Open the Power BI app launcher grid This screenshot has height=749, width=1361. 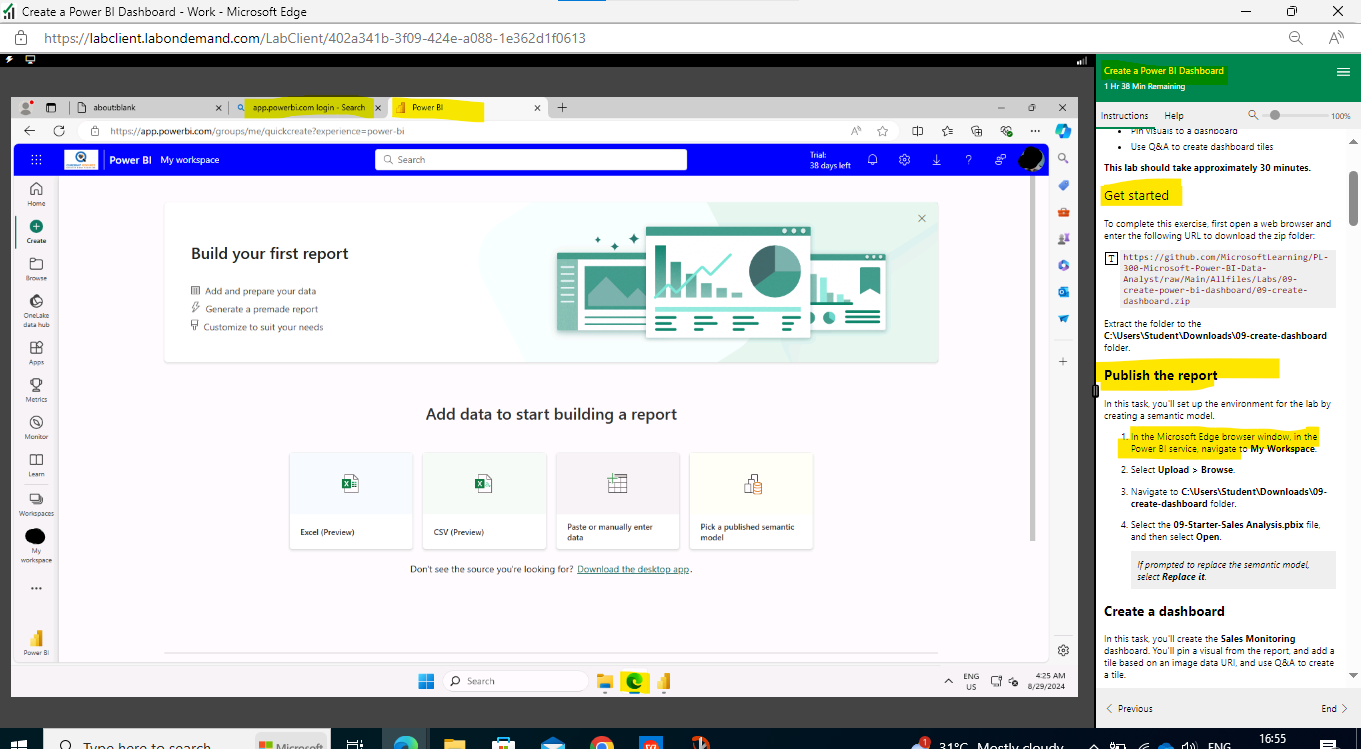pyautogui.click(x=36, y=160)
